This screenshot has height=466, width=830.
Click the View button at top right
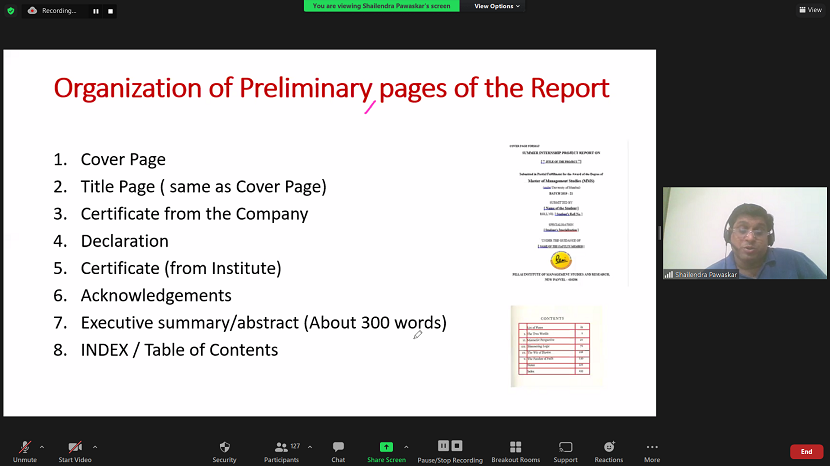[x=809, y=10]
